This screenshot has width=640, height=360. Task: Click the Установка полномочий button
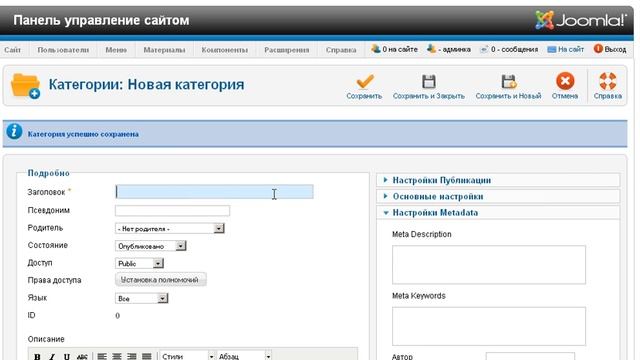[x=160, y=280]
